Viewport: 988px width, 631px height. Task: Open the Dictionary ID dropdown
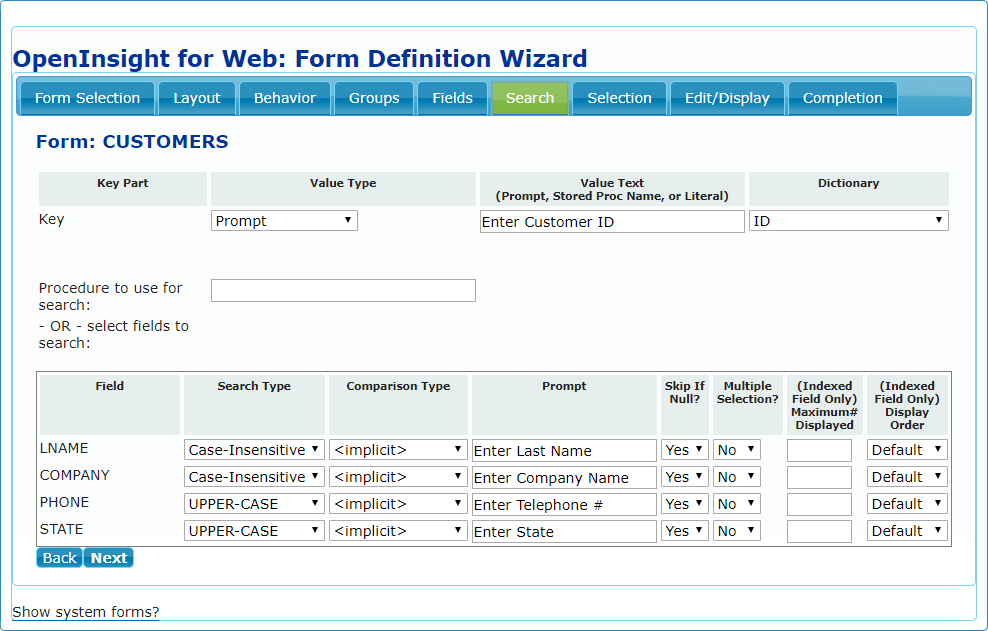pyautogui.click(x=848, y=221)
